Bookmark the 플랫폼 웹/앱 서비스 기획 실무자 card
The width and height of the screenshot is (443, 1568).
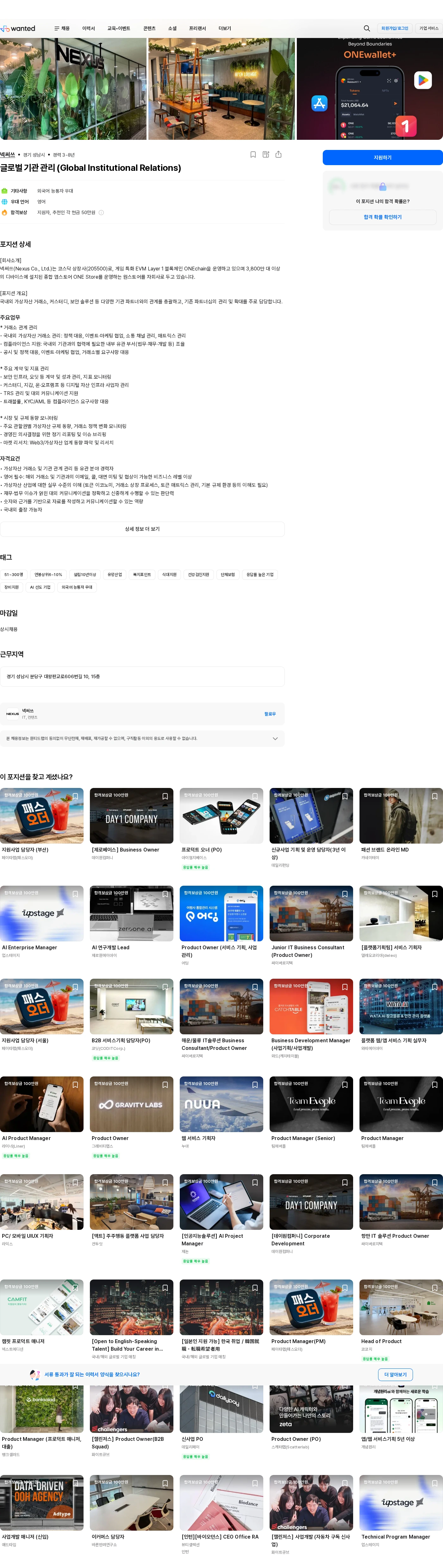[434, 987]
